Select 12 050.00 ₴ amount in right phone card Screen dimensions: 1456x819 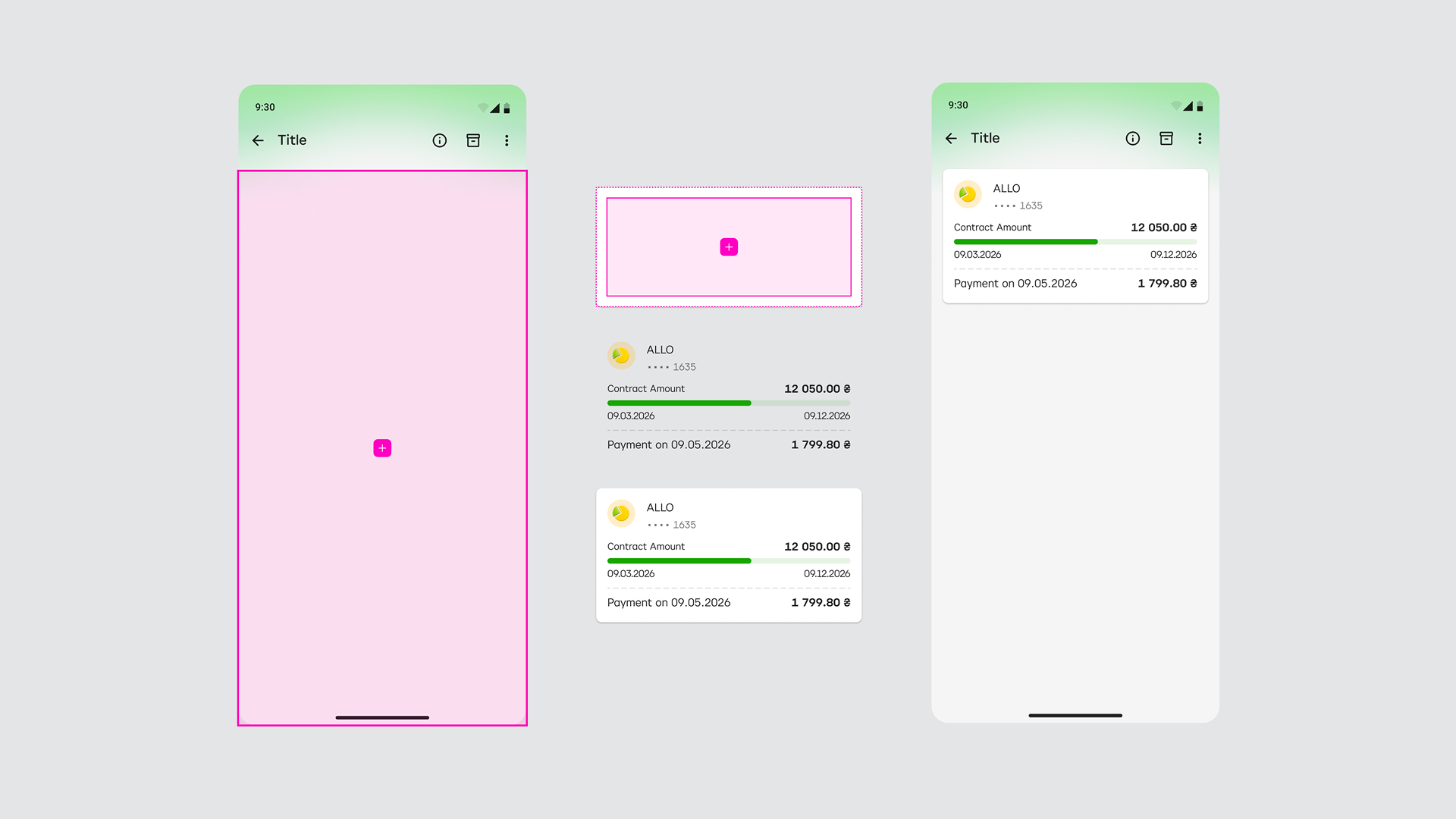pos(1164,227)
